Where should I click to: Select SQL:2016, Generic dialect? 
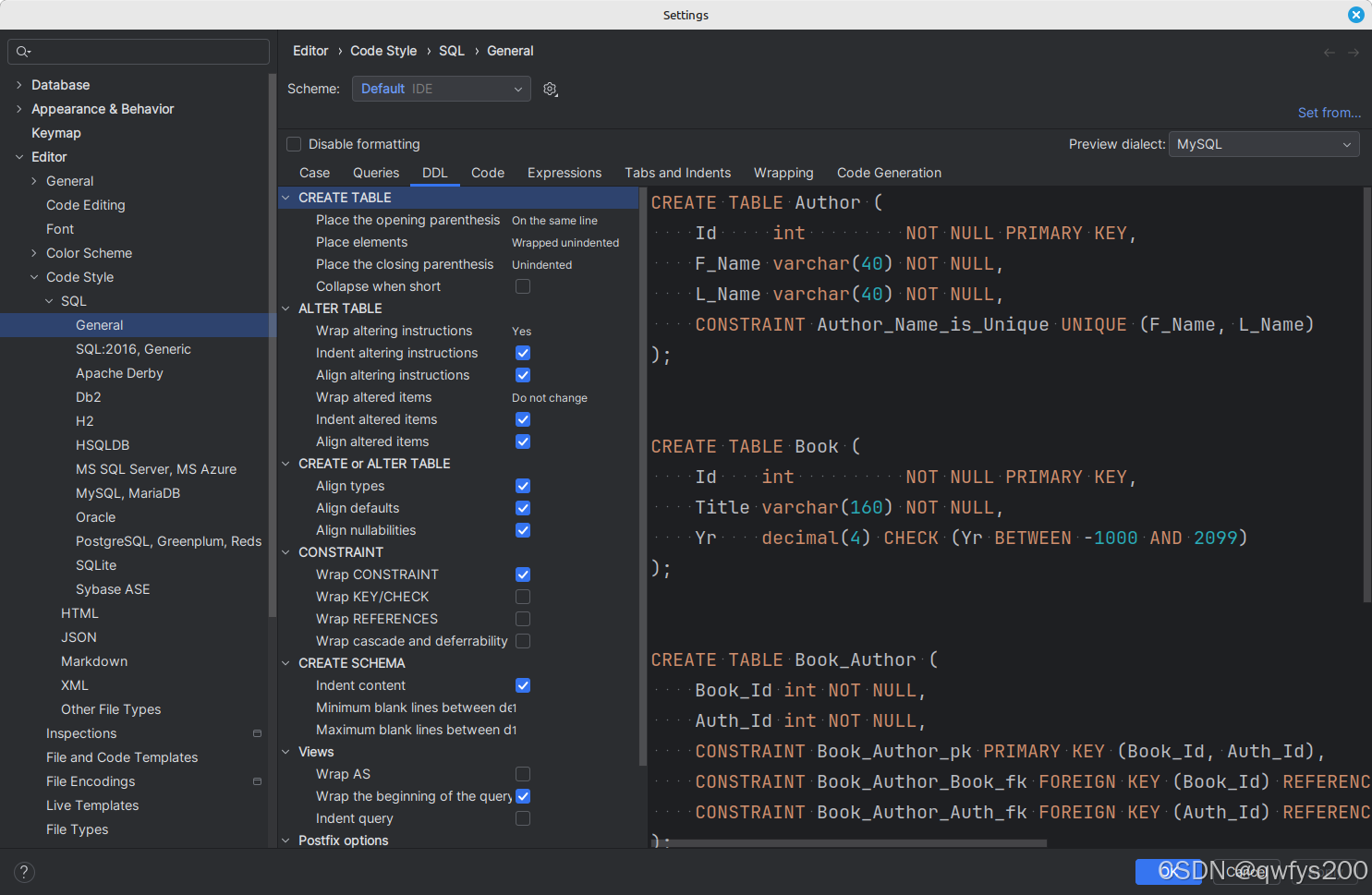coord(133,349)
